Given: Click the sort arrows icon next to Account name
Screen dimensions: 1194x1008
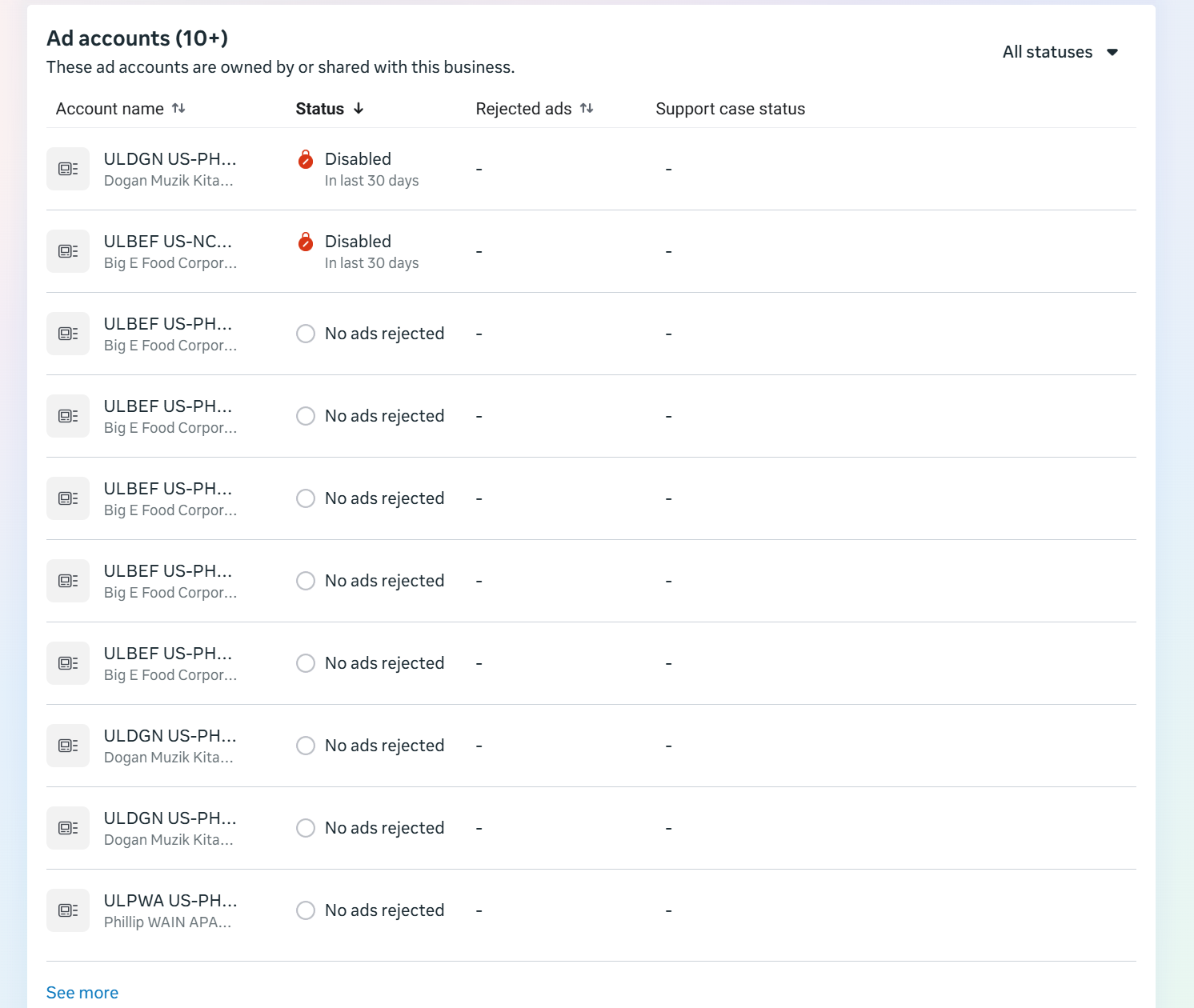Looking at the screenshot, I should (x=178, y=108).
